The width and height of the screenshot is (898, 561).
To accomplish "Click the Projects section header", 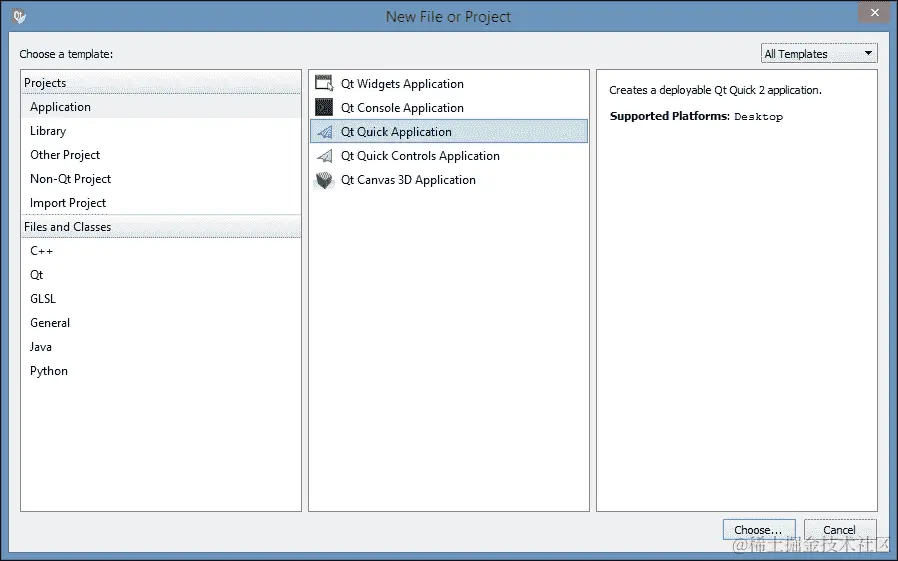I will pos(161,83).
